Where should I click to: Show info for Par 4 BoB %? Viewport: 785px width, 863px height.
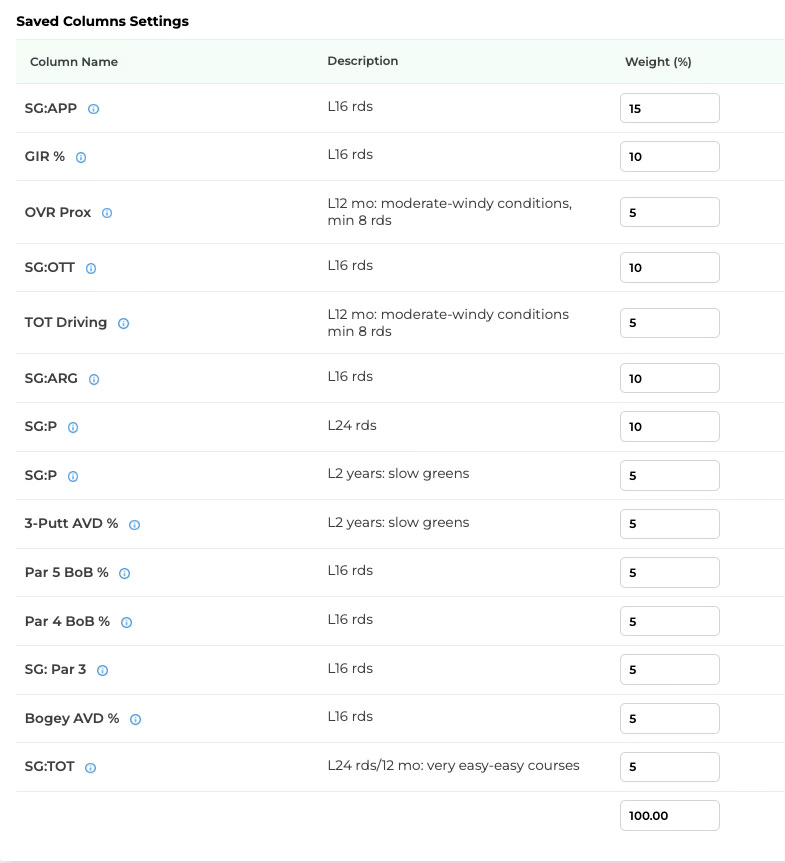(126, 622)
